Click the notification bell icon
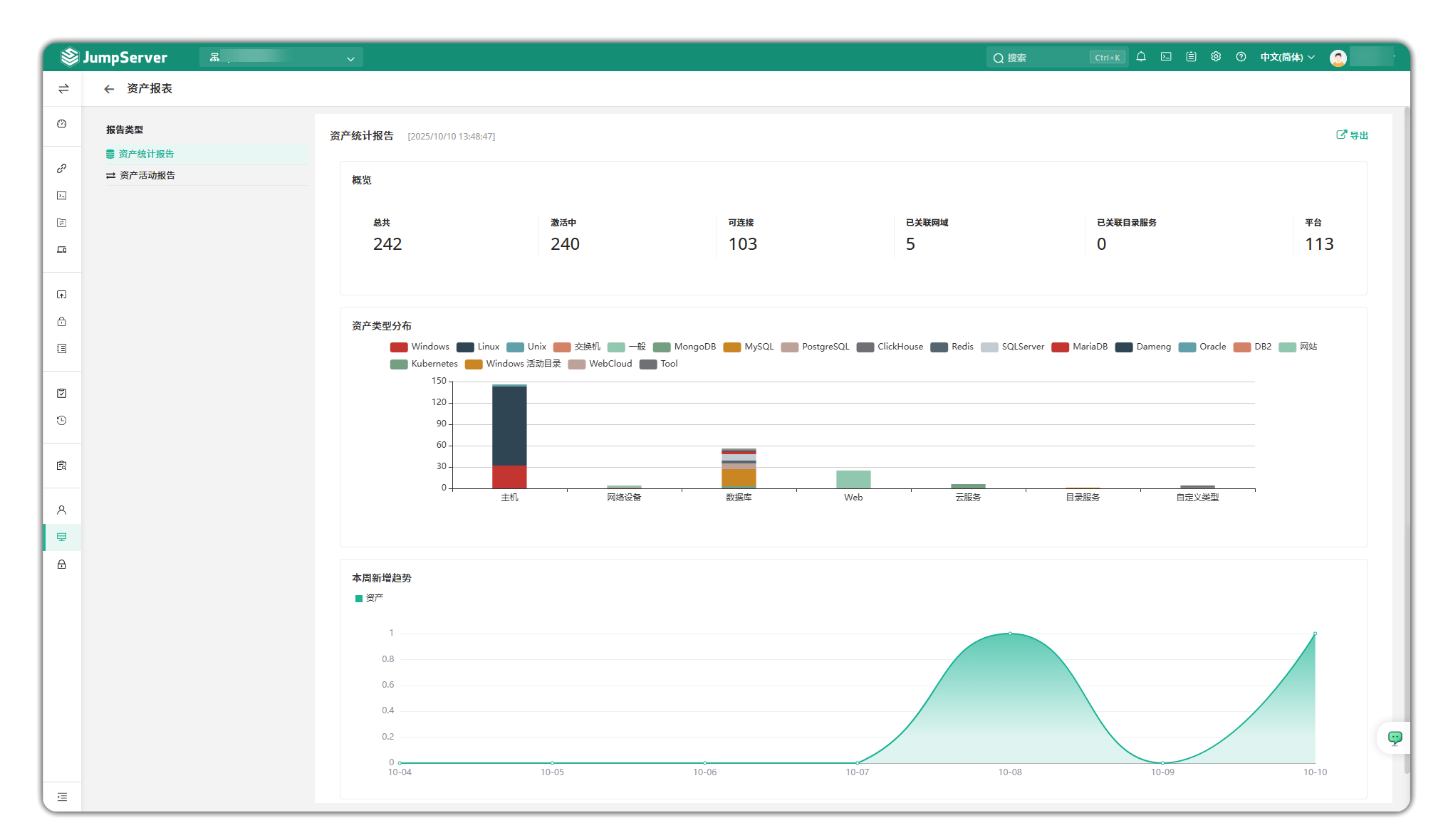Screen dimensions: 1453x840 tap(1141, 57)
